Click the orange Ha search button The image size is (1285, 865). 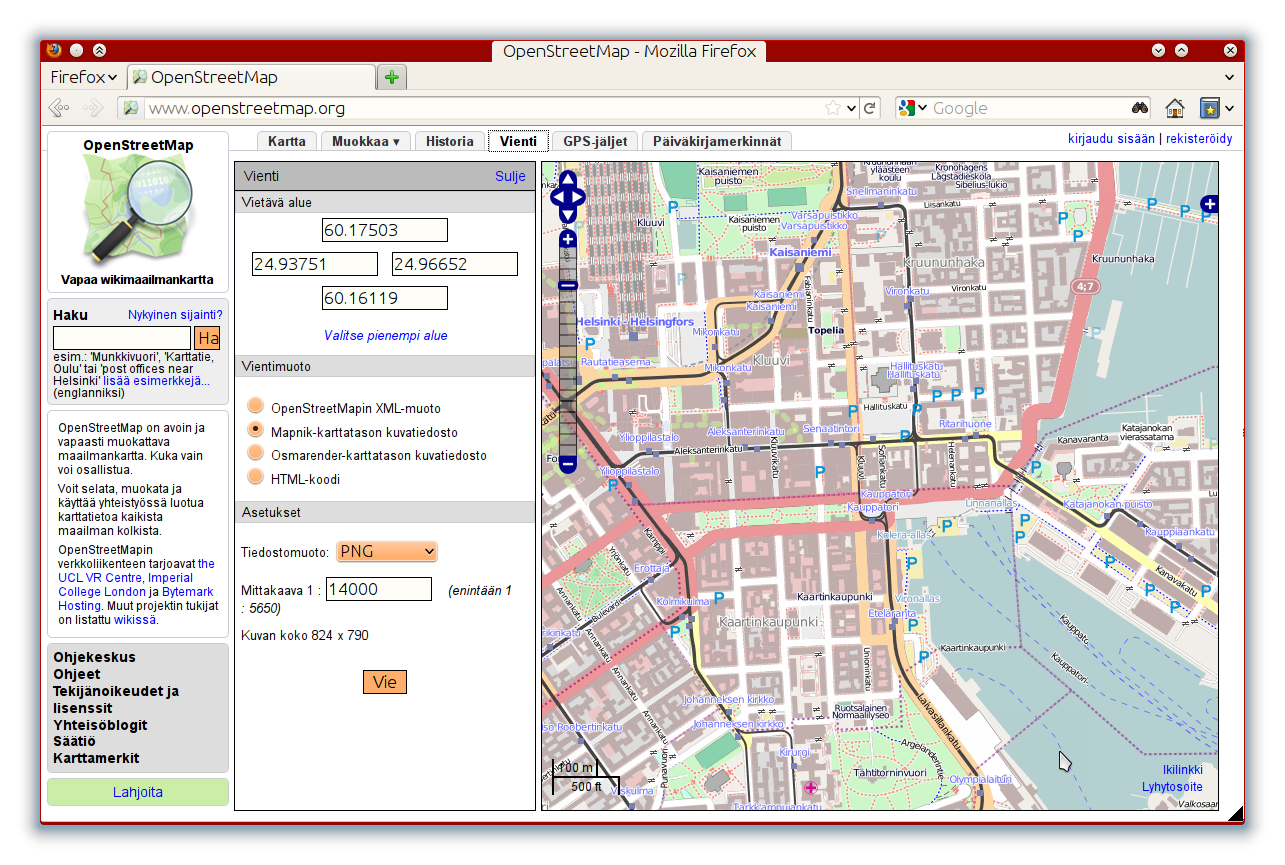point(208,338)
